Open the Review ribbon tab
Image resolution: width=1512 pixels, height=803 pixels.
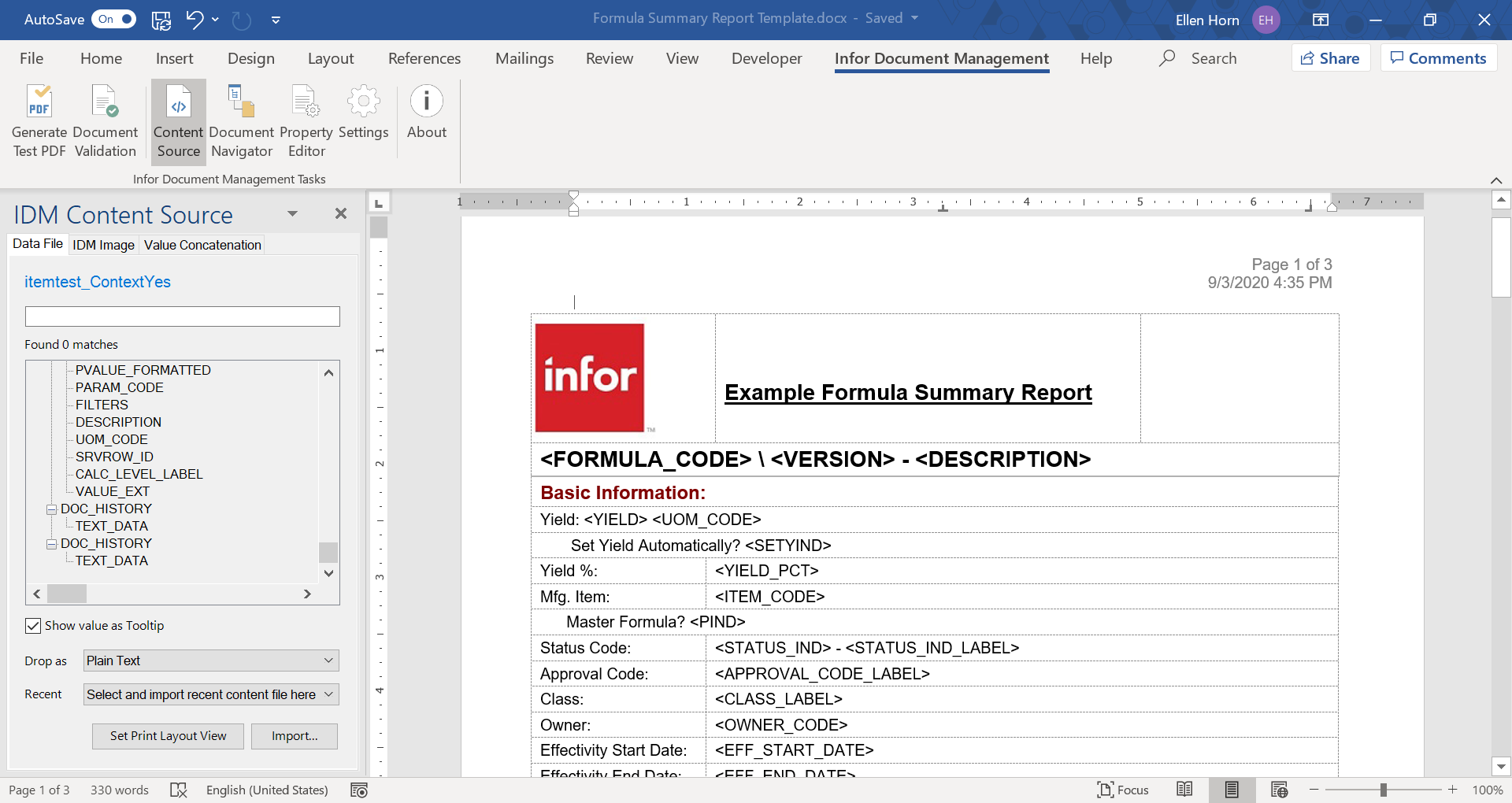(609, 57)
